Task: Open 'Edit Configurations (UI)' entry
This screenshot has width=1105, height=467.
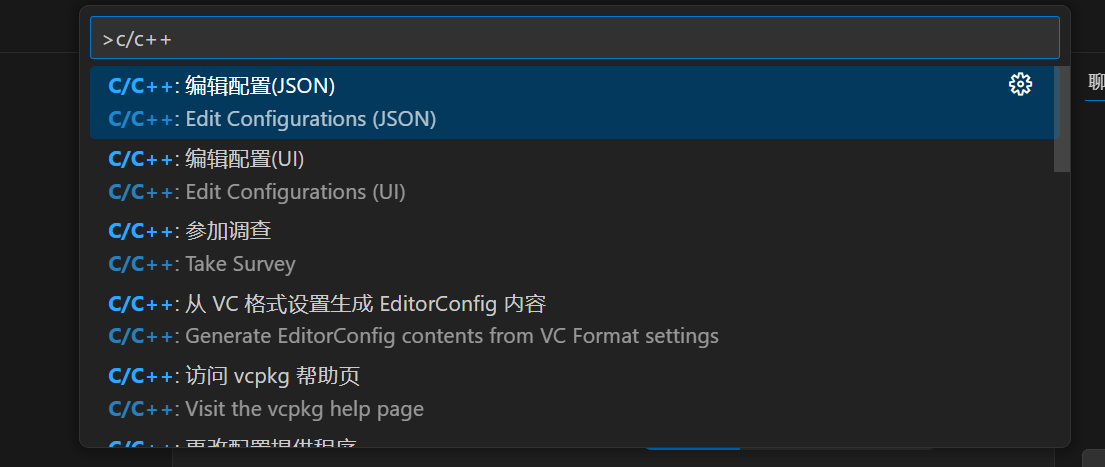Action: pos(295,191)
